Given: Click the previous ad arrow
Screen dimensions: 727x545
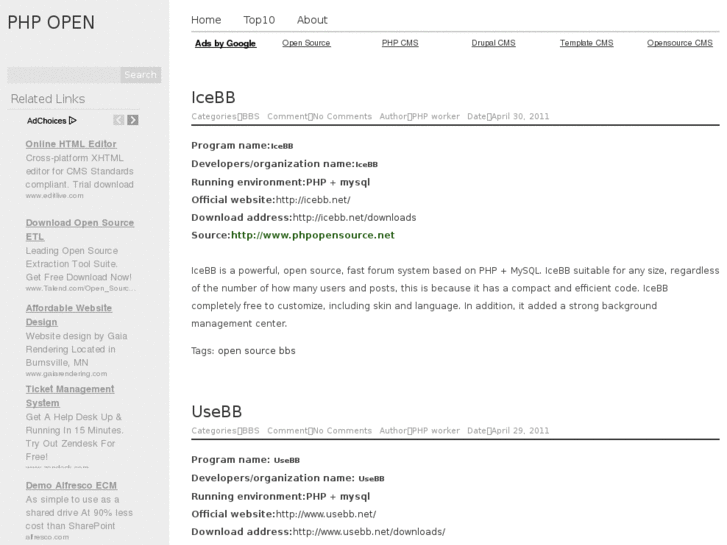Looking at the screenshot, I should coord(118,120).
